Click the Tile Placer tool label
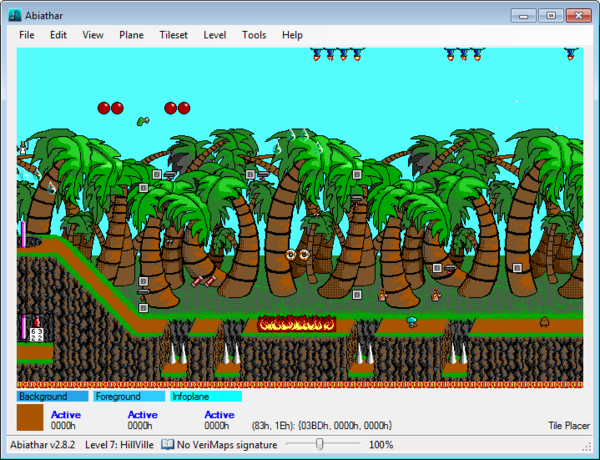Screen dimensions: 600x460 click(570, 425)
